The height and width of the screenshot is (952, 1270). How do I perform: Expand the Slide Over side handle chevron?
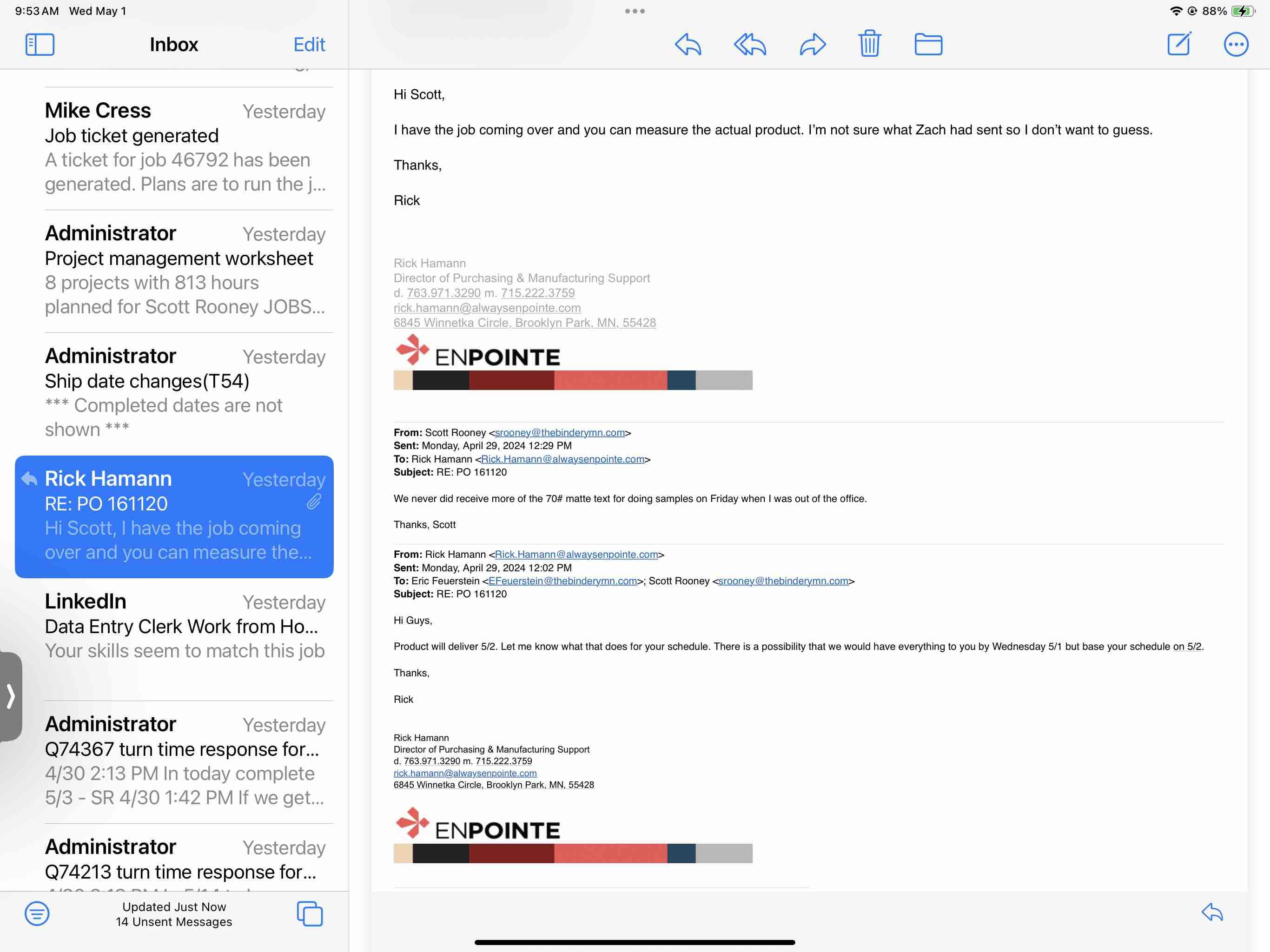10,696
